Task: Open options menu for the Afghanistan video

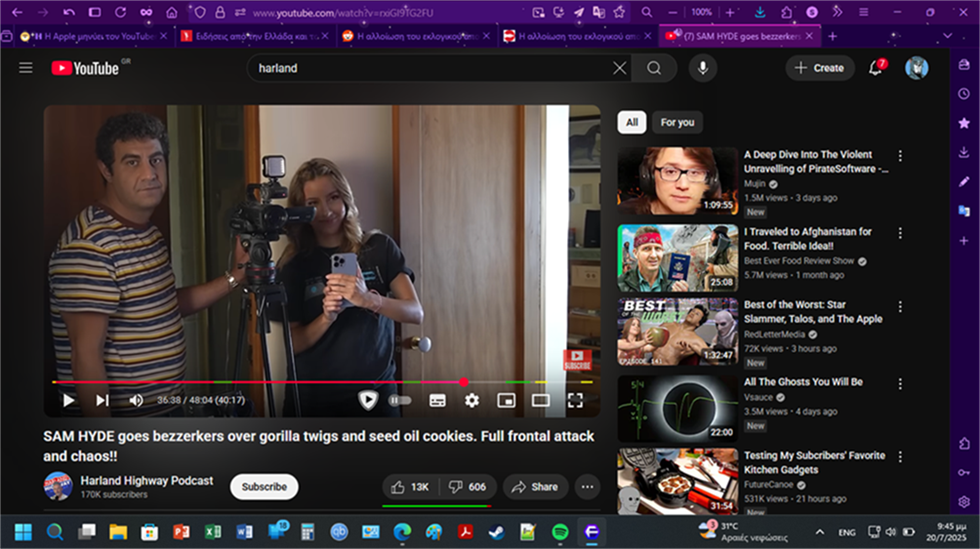Action: (x=900, y=233)
